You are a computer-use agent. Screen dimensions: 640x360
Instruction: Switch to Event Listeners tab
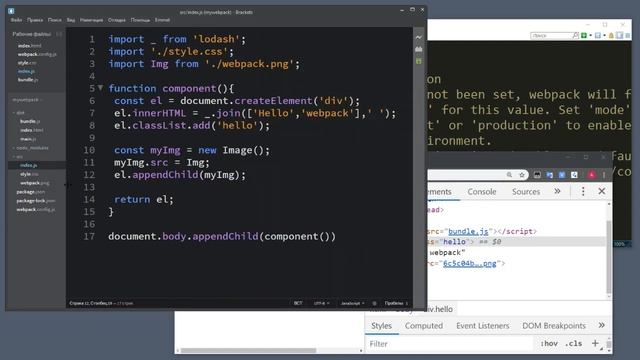point(482,326)
